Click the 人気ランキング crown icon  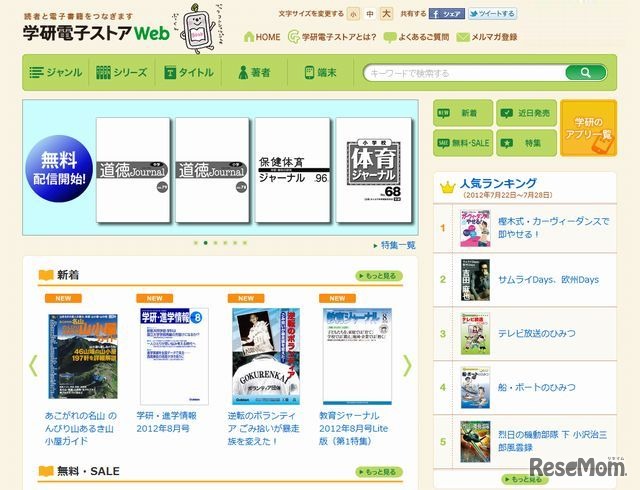pos(447,187)
